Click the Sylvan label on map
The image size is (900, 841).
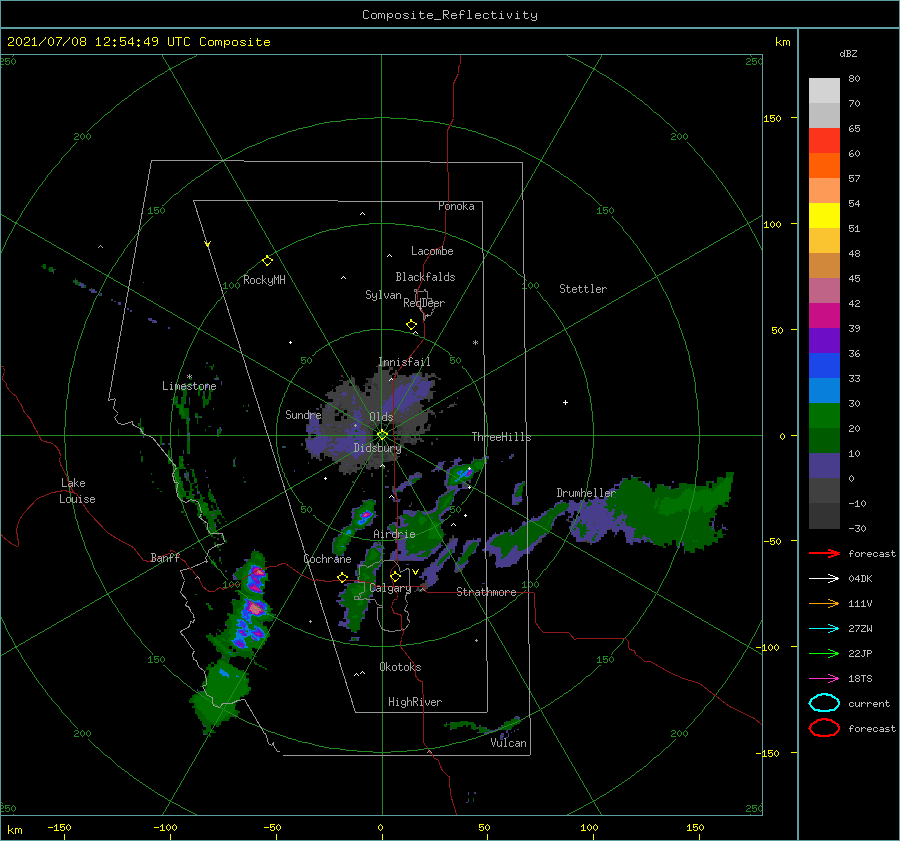[x=383, y=295]
